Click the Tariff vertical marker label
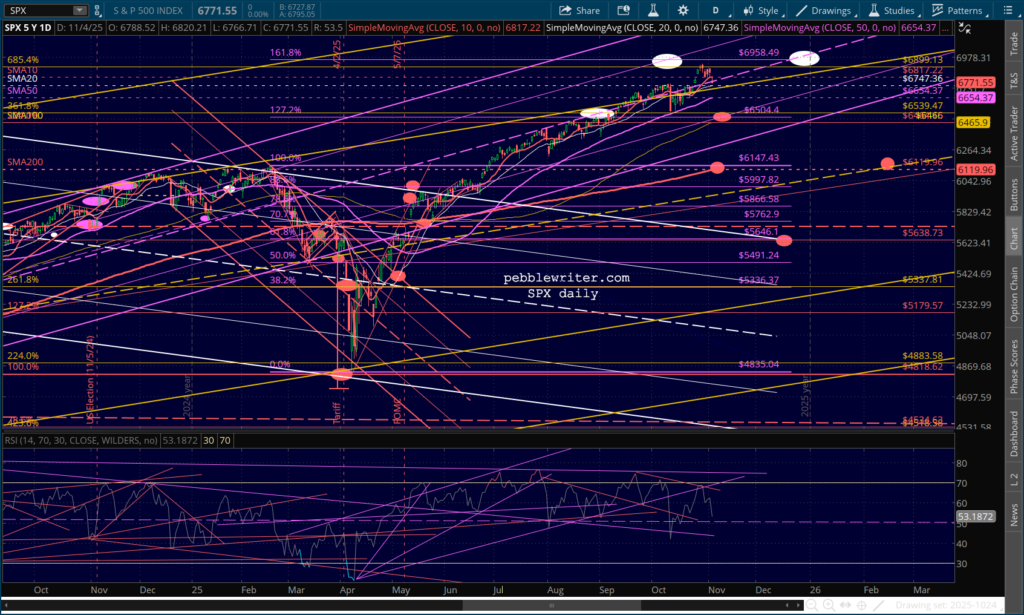1024x615 pixels. click(x=336, y=413)
